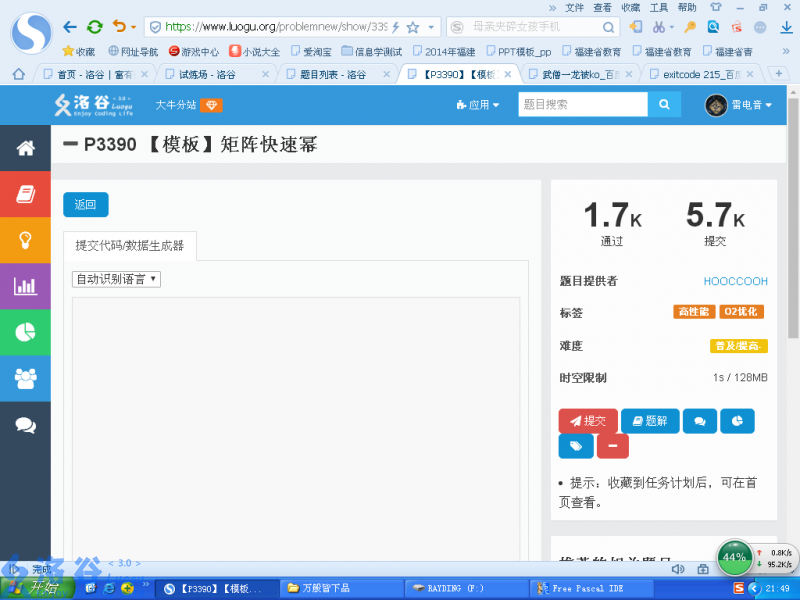The height and width of the screenshot is (600, 800).
Task: Open the 应用 dropdown in the header
Action: pos(477,105)
